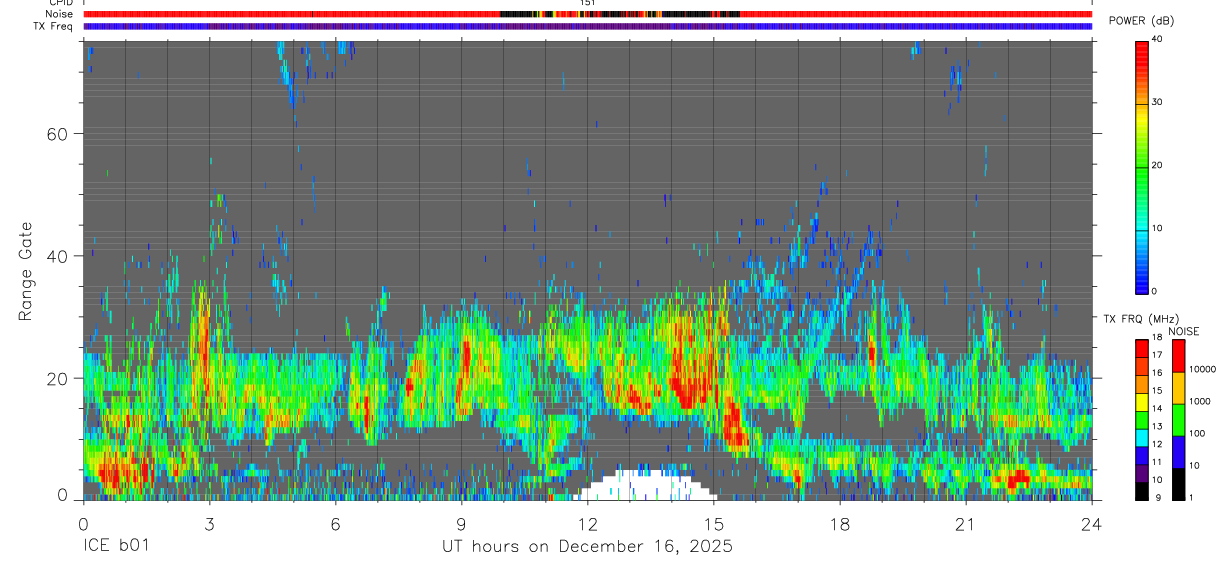Click the blue TX Freq strip above the plot
This screenshot has height=567, width=1228.
coord(587,26)
